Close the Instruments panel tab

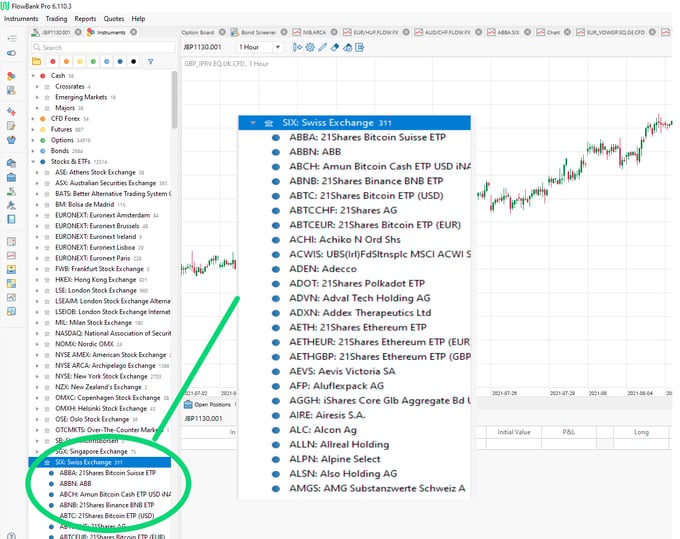tap(134, 32)
